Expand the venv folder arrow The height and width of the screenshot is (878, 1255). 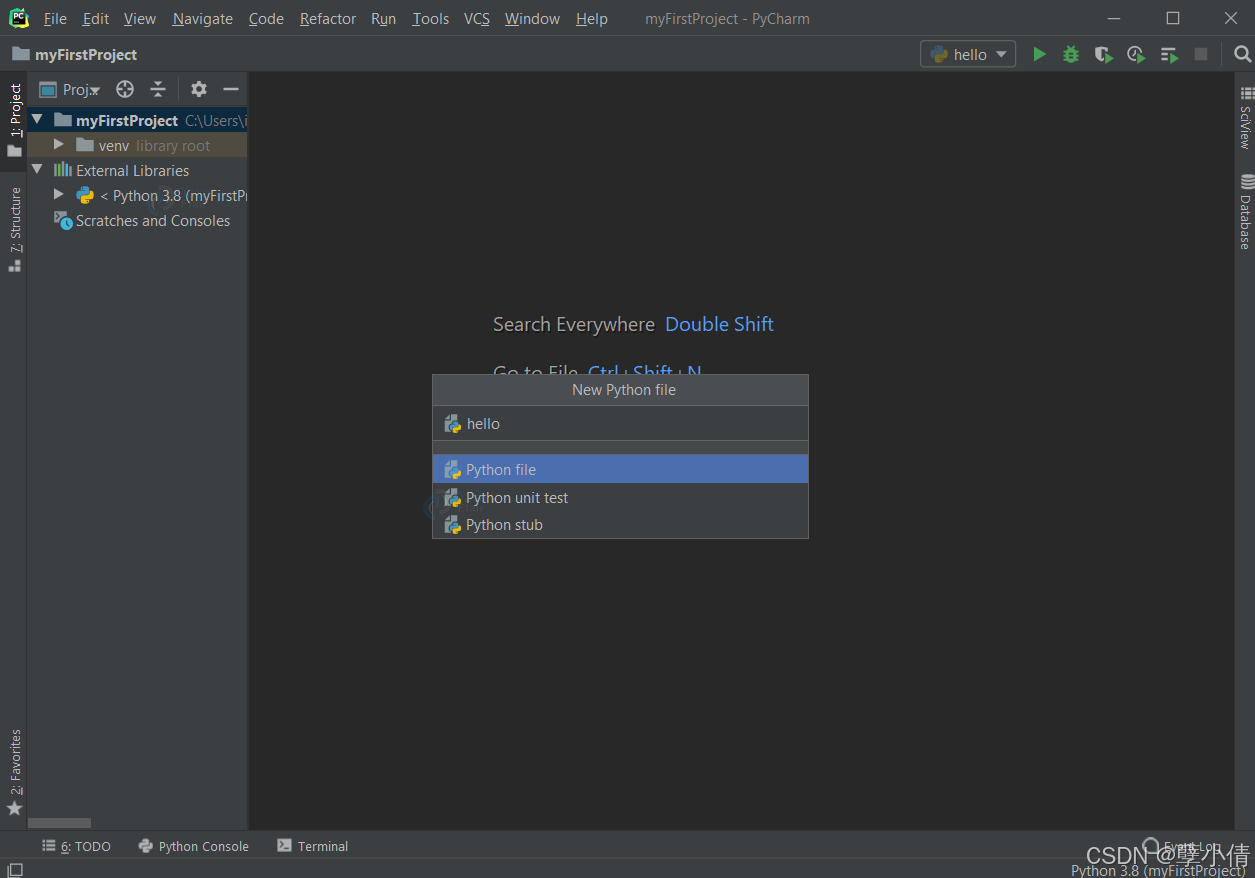click(x=59, y=144)
